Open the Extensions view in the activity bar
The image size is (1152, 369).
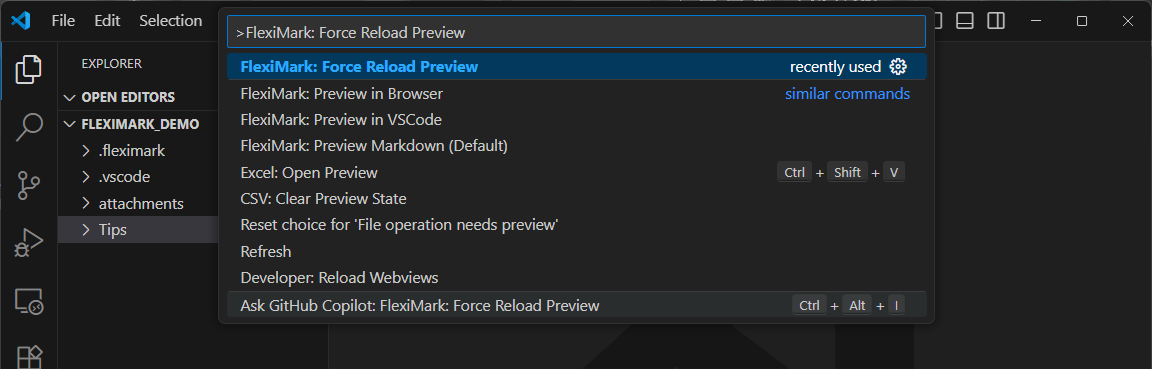[x=29, y=357]
